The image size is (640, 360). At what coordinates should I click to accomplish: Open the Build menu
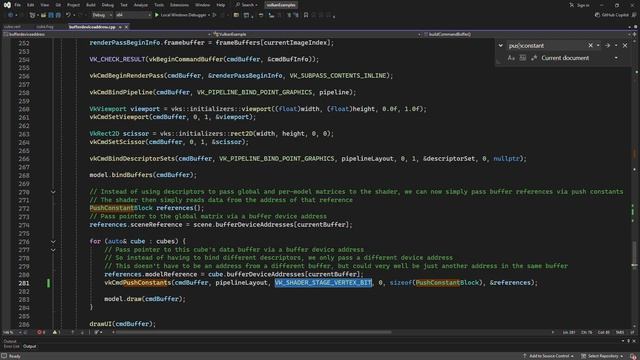[x=91, y=5]
